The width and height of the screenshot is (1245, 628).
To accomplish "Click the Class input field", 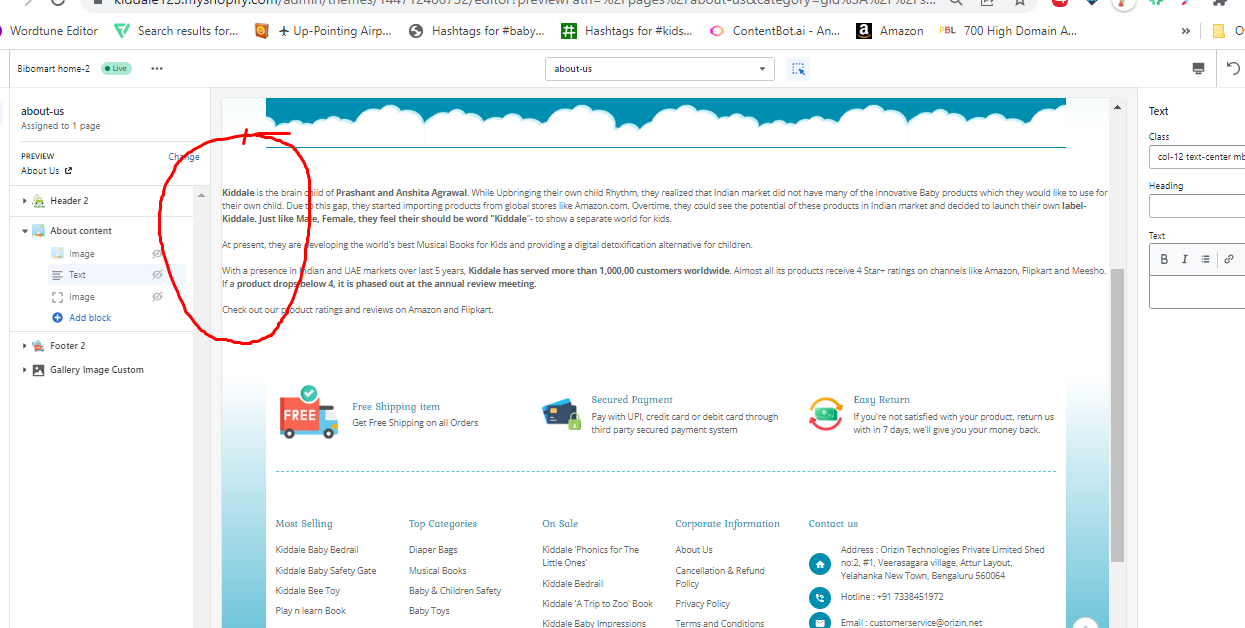I will [1197, 157].
